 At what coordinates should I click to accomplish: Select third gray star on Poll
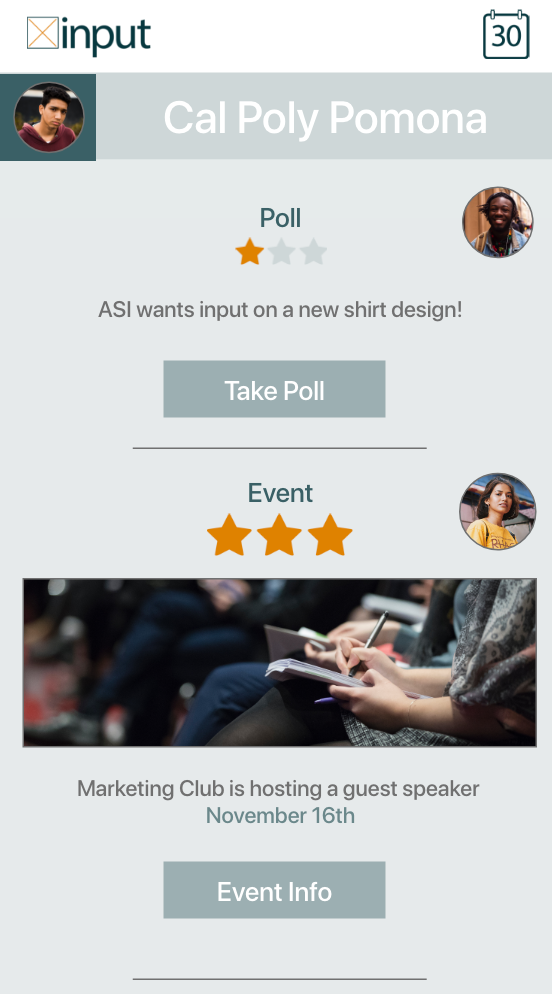313,252
